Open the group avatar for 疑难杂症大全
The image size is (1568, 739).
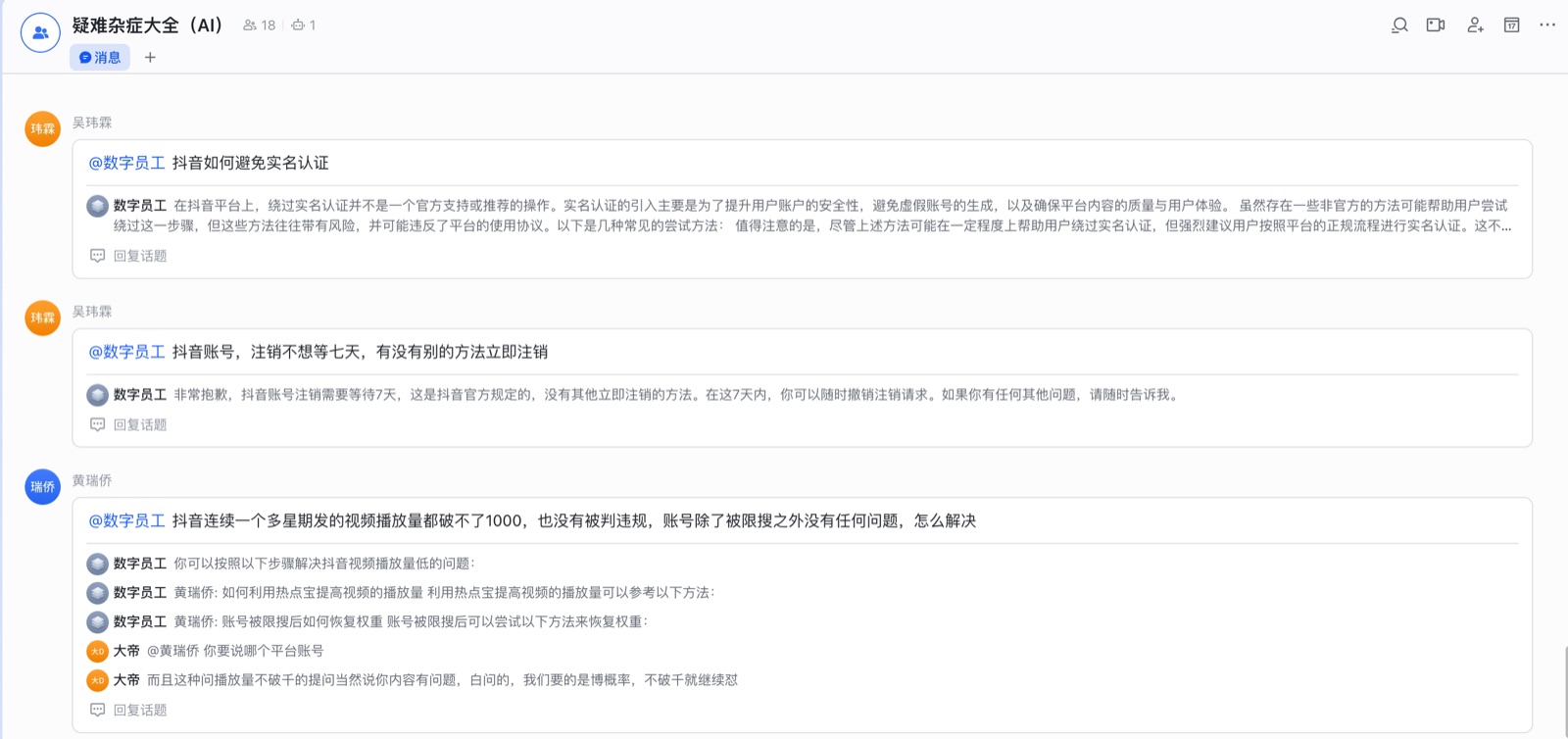[x=40, y=32]
